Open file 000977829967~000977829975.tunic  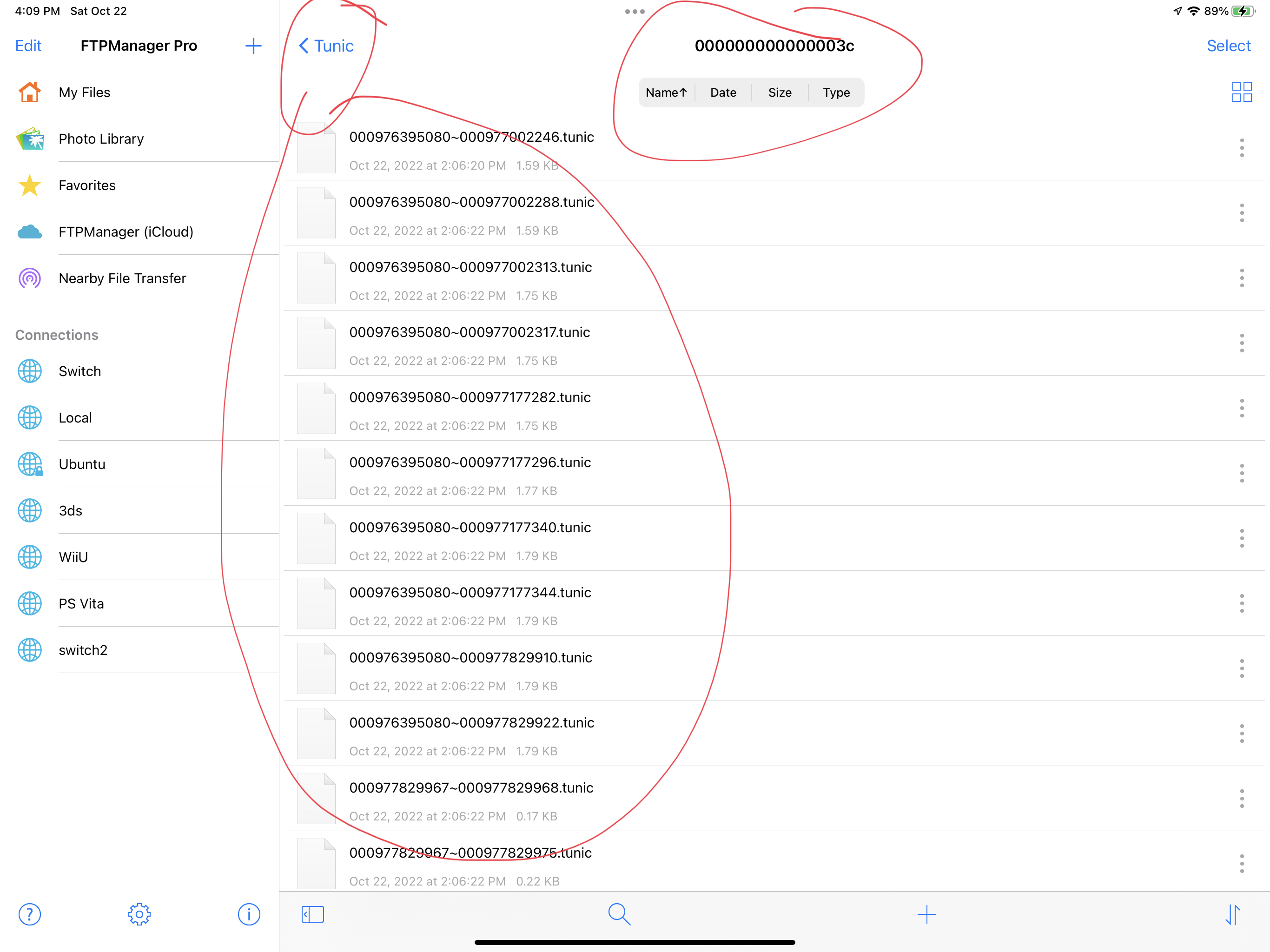(x=774, y=861)
